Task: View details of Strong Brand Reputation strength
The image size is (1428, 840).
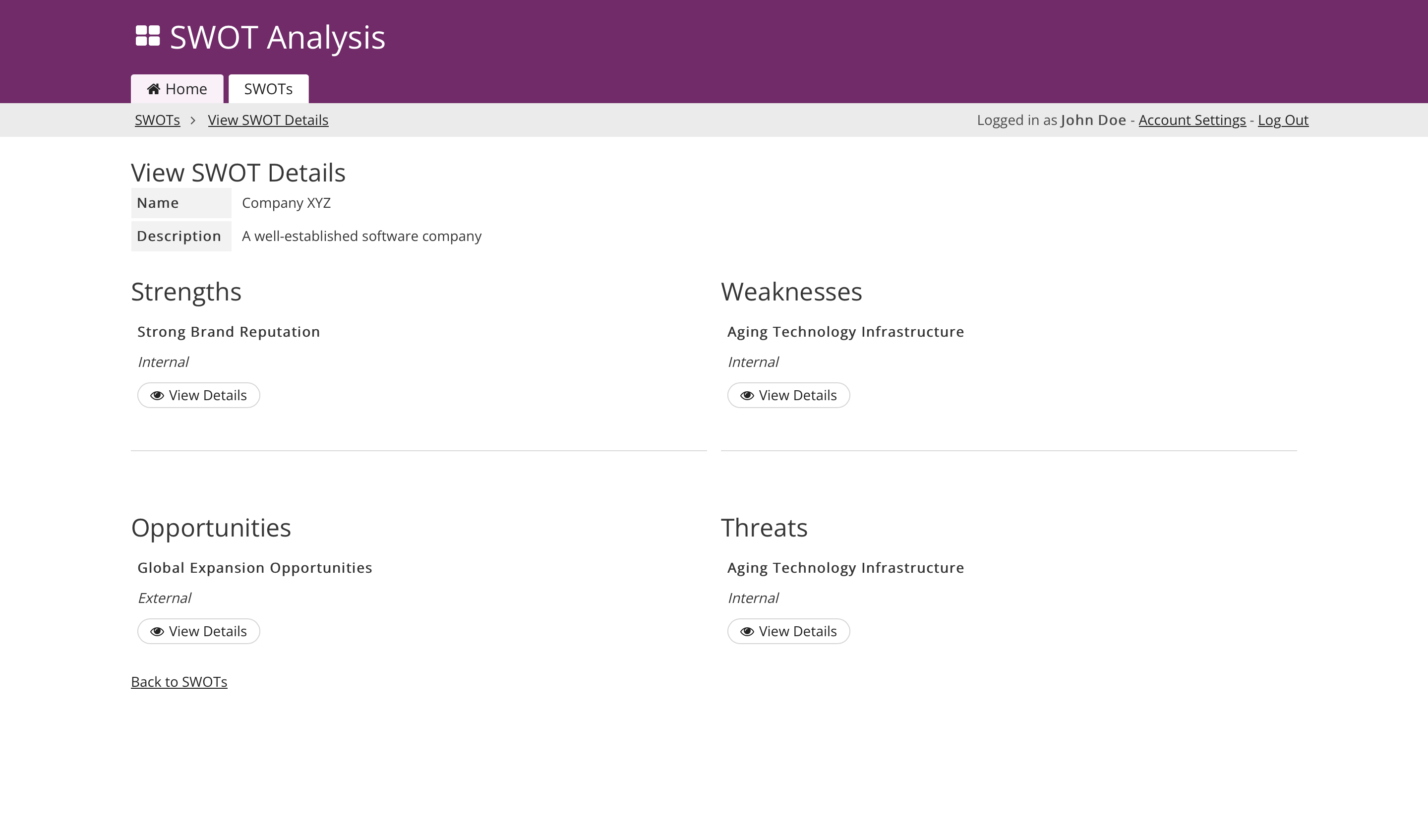Action: [199, 396]
